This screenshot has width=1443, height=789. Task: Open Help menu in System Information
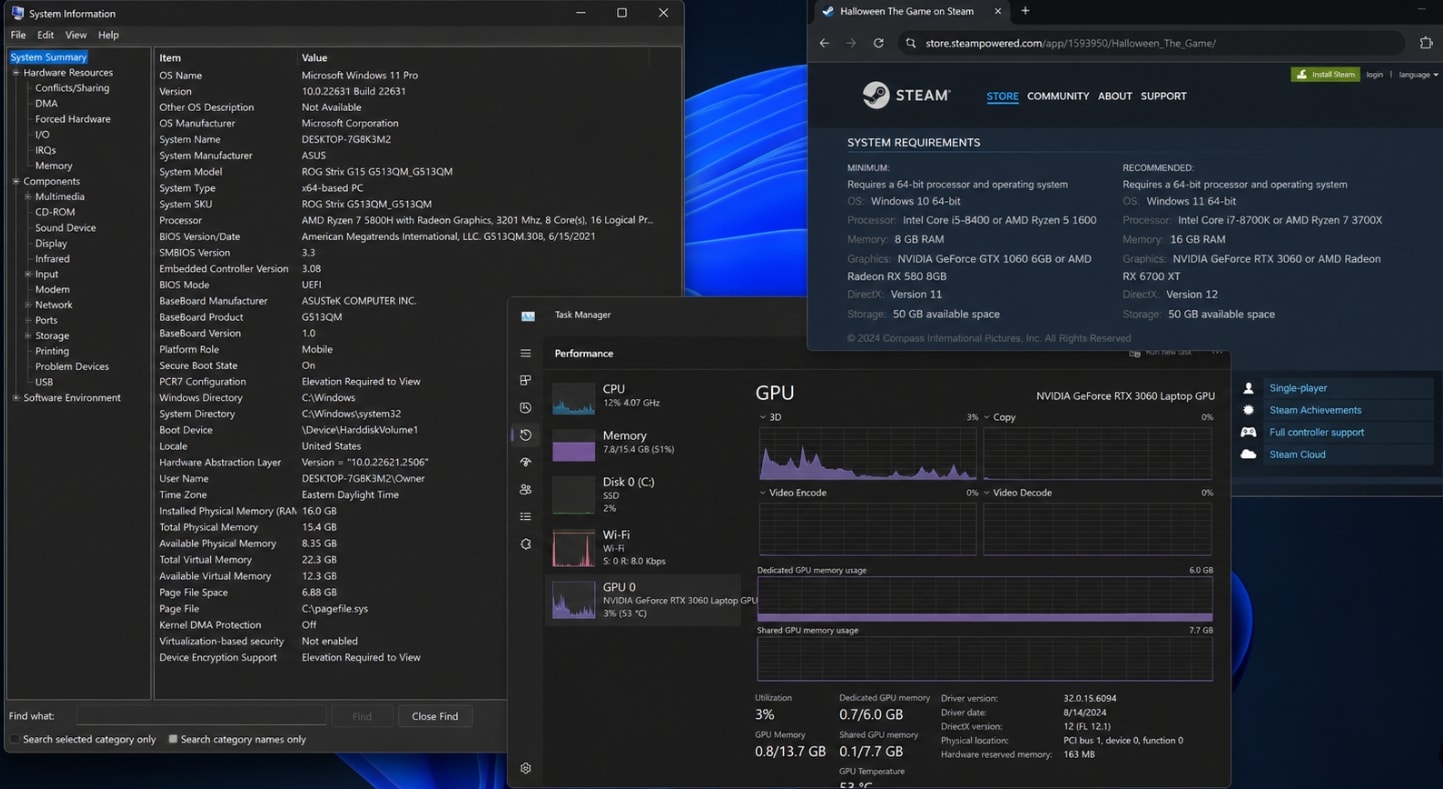pos(108,35)
